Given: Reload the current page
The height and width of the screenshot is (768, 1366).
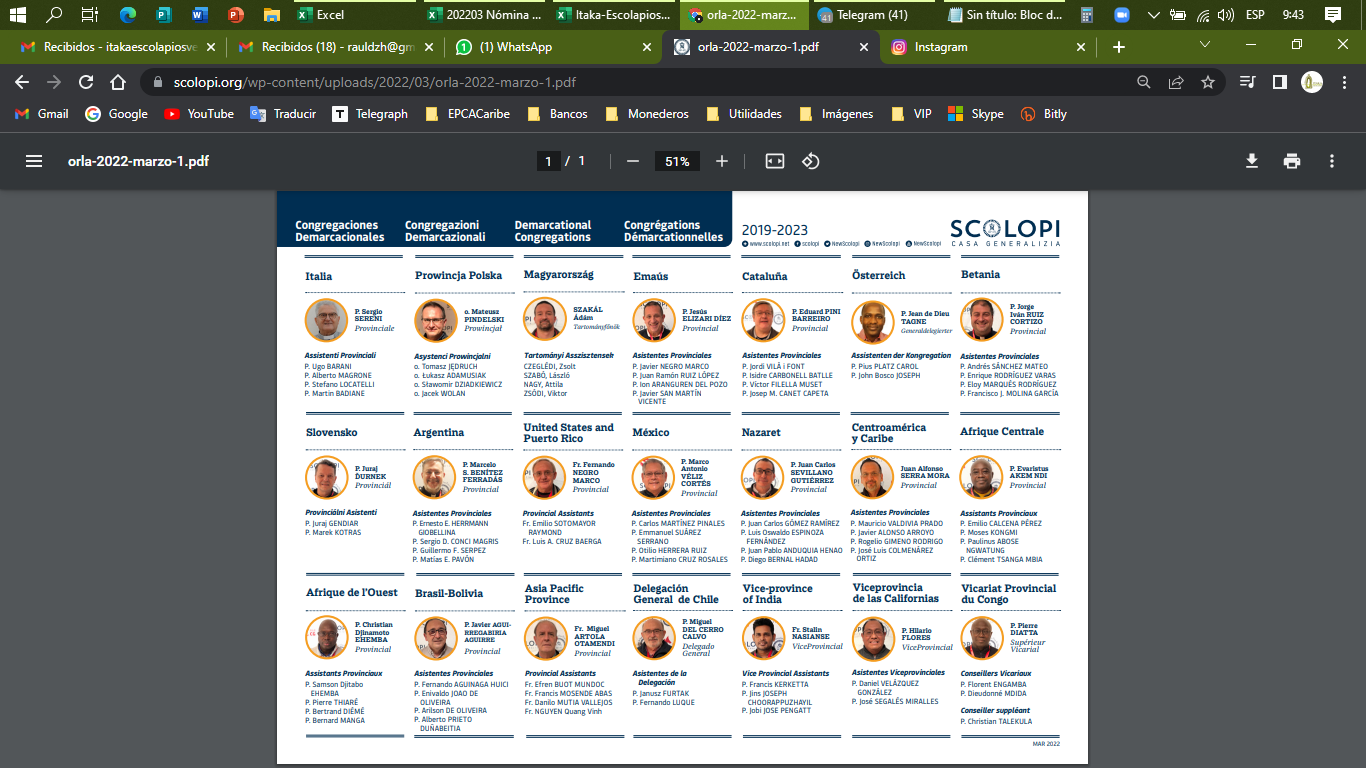Looking at the screenshot, I should (x=86, y=82).
